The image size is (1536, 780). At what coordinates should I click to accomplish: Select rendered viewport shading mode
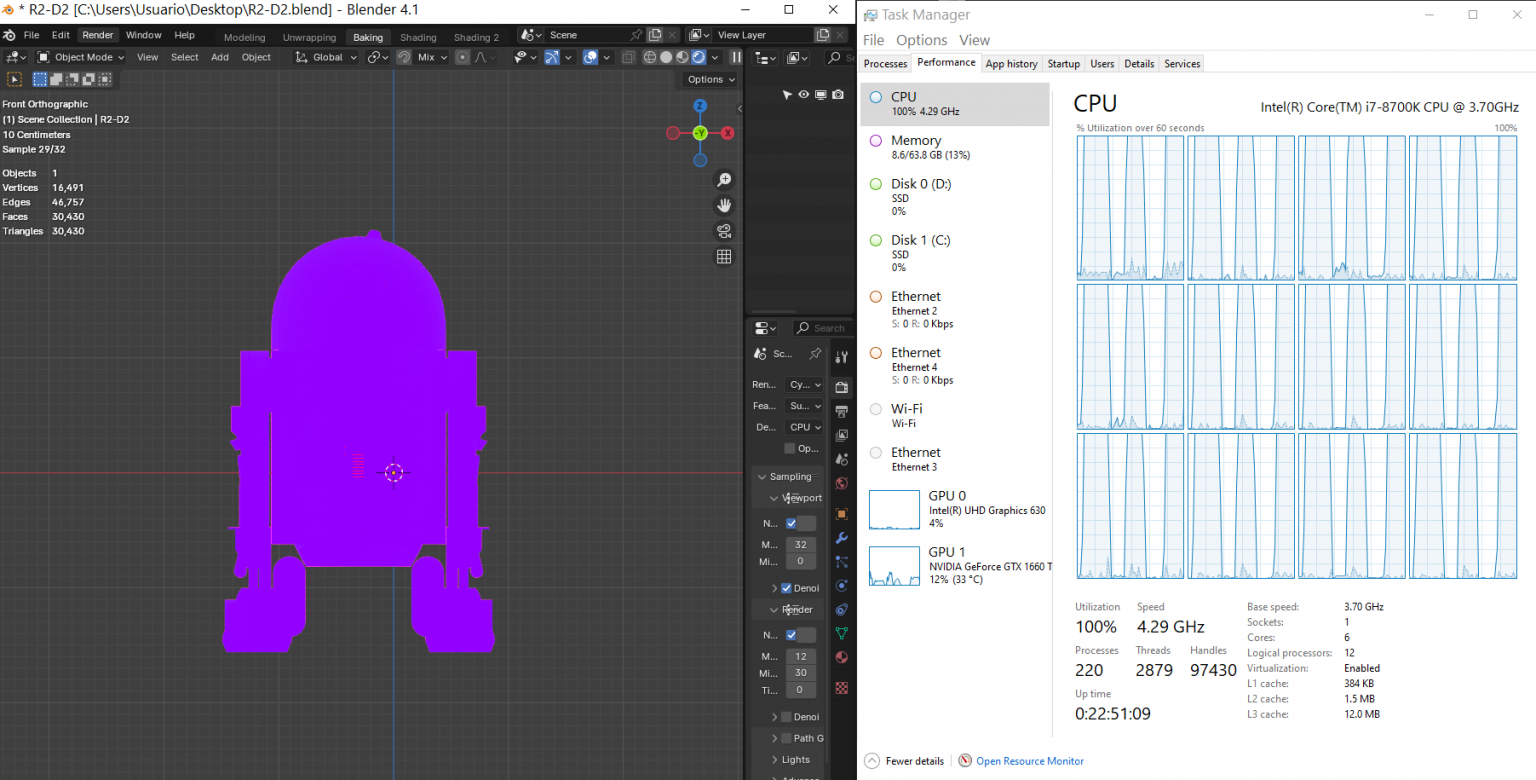tap(698, 58)
